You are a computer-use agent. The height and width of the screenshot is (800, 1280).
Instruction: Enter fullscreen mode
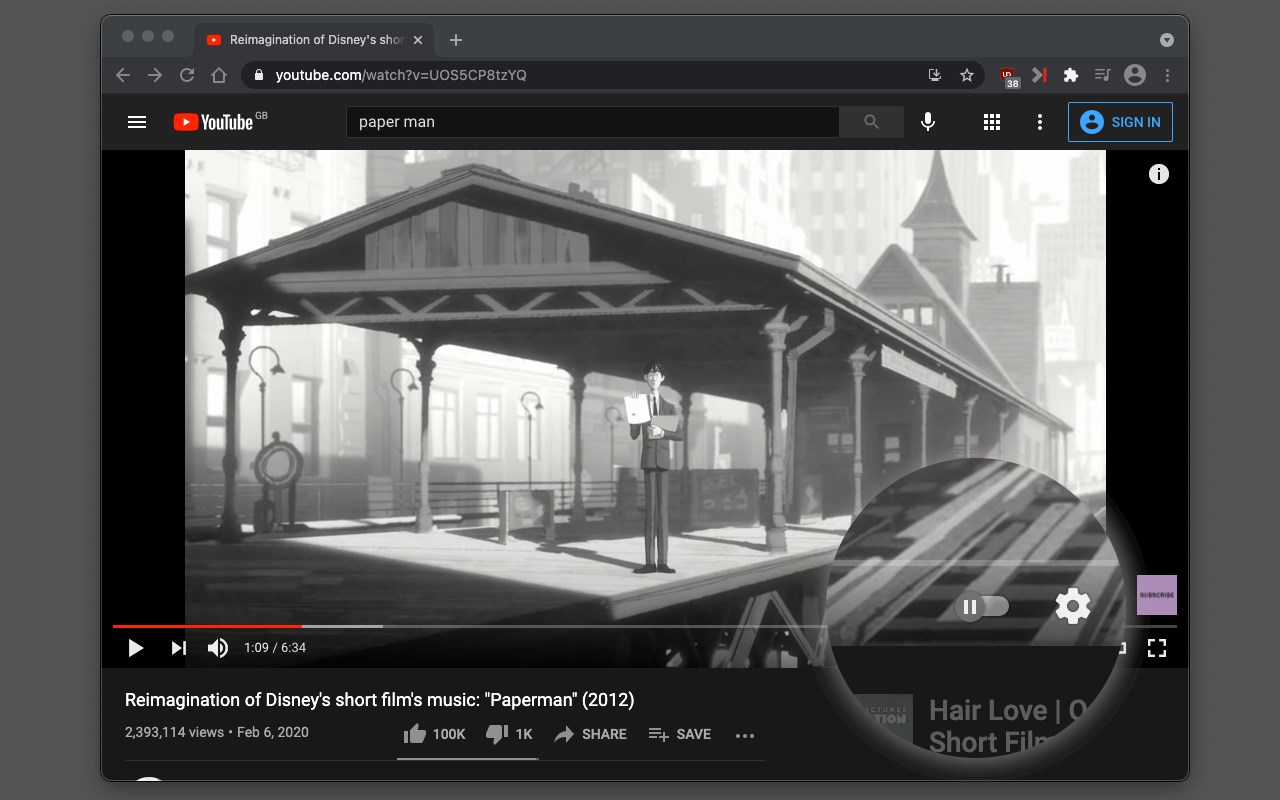pyautogui.click(x=1157, y=648)
